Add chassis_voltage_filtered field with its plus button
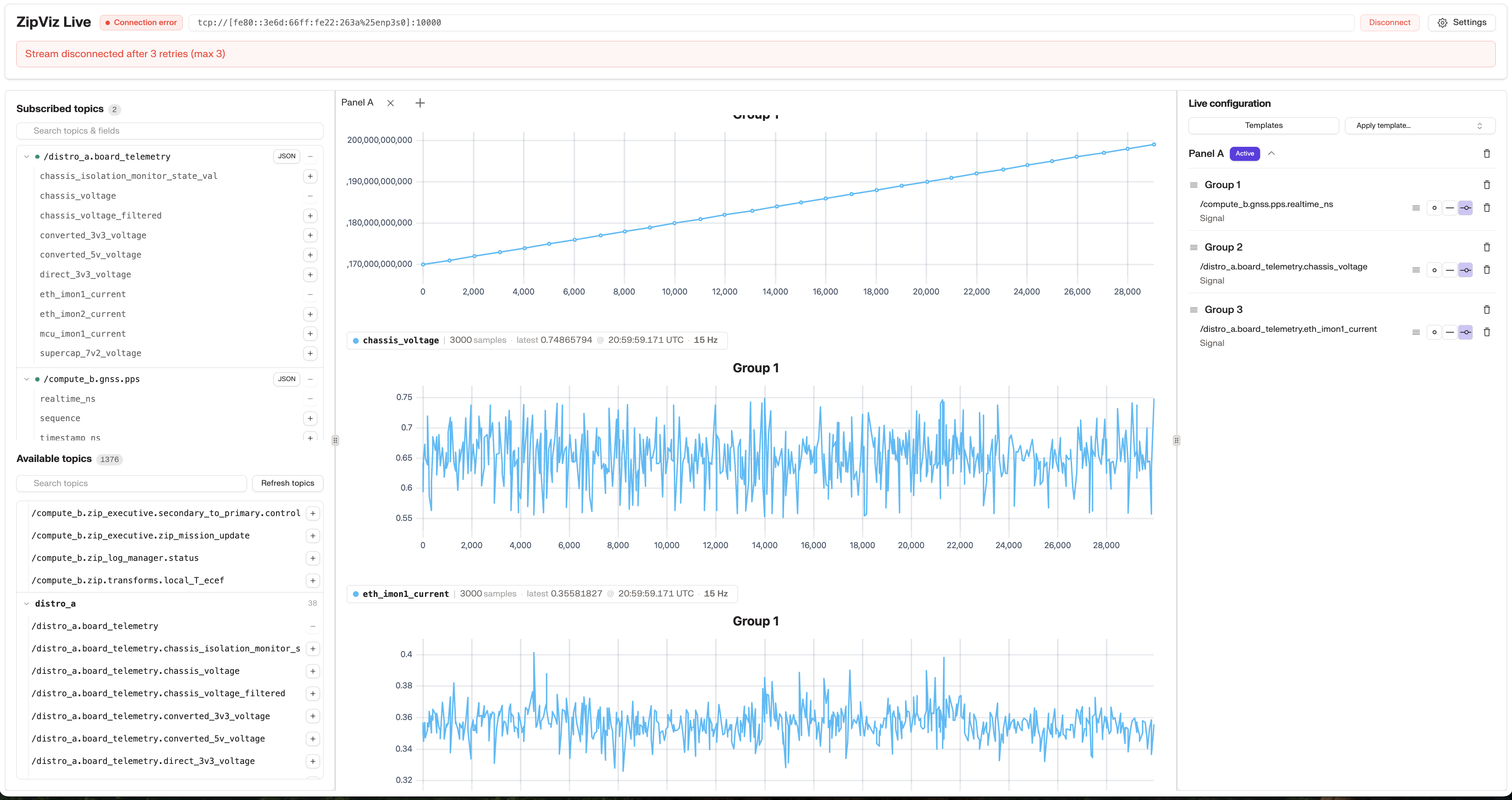1512x800 pixels. [x=310, y=215]
